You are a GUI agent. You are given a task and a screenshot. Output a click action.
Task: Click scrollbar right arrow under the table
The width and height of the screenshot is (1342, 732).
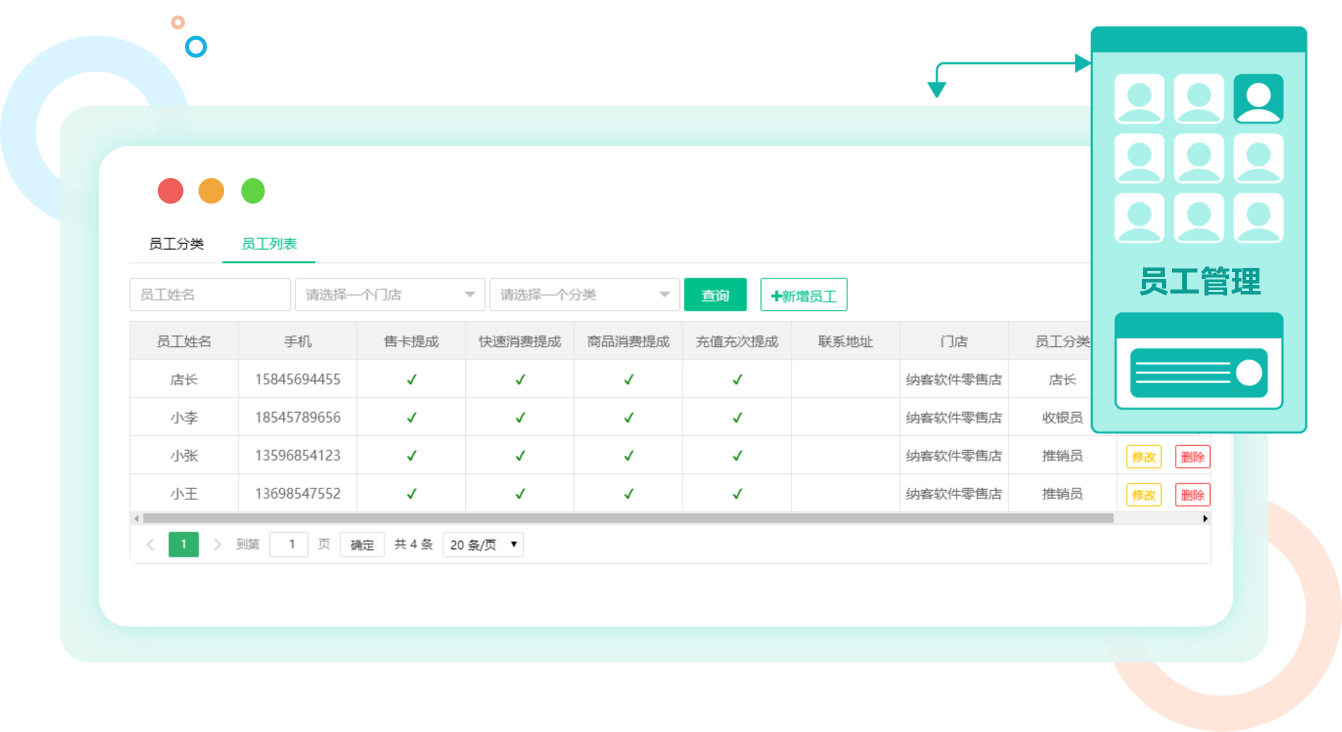(x=1205, y=518)
